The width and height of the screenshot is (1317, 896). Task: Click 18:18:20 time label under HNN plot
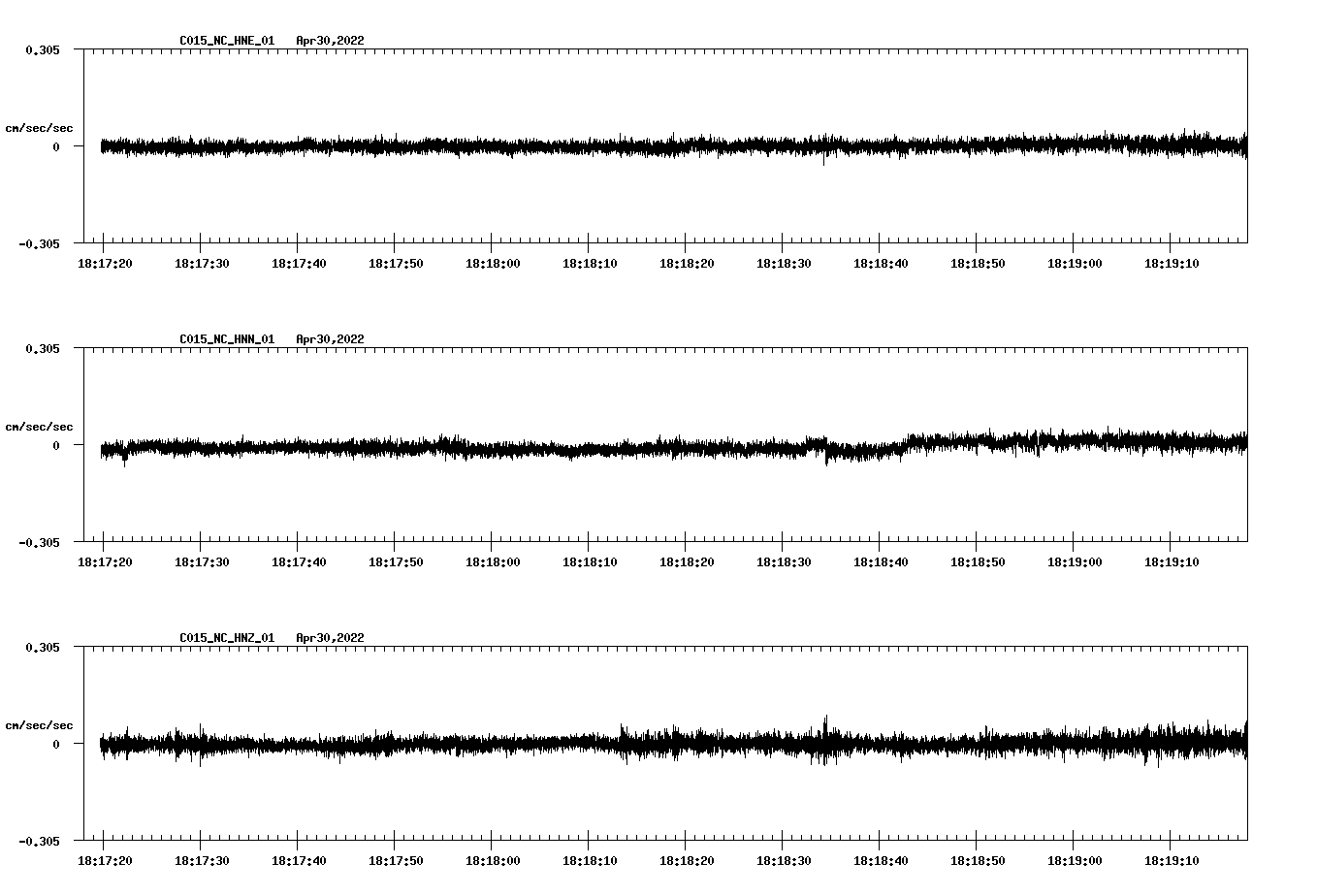point(687,562)
